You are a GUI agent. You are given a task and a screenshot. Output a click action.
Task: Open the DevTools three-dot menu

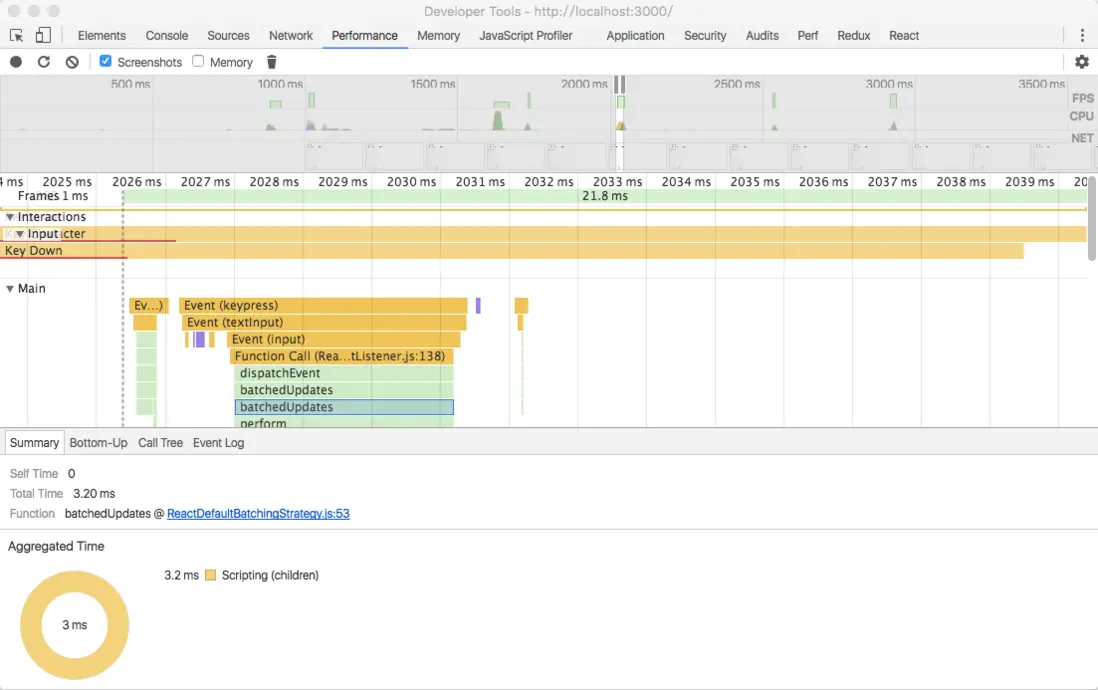coord(1081,35)
